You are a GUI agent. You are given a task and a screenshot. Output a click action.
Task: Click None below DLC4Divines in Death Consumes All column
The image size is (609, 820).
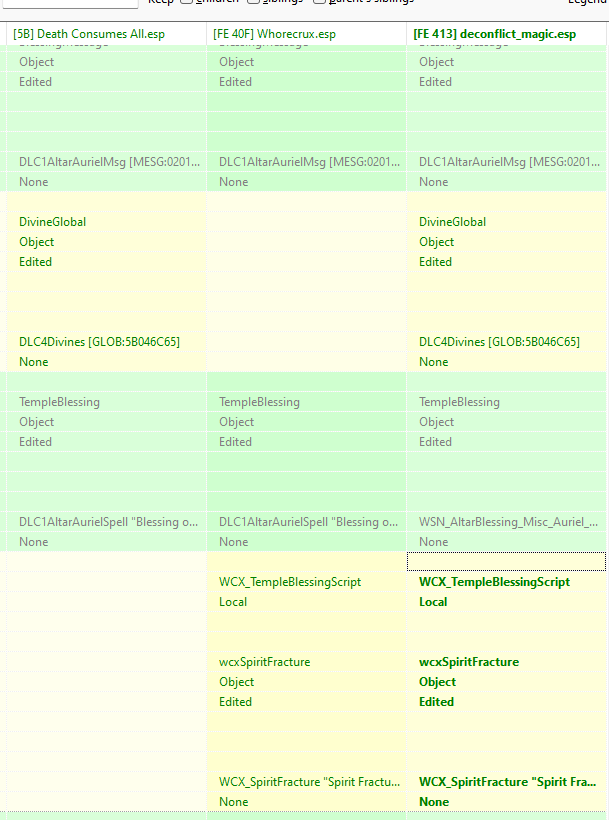pyautogui.click(x=33, y=362)
